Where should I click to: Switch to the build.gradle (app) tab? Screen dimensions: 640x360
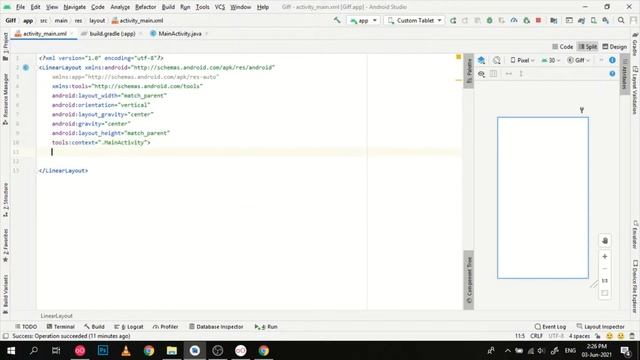point(112,33)
